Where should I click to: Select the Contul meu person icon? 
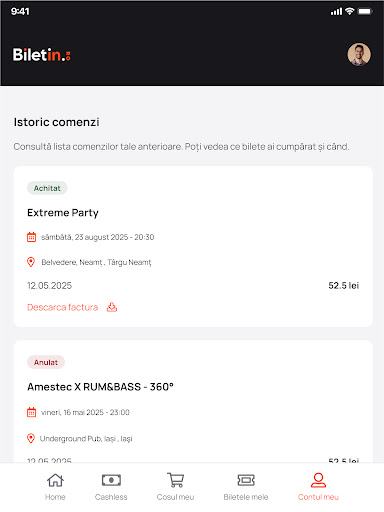tap(318, 480)
